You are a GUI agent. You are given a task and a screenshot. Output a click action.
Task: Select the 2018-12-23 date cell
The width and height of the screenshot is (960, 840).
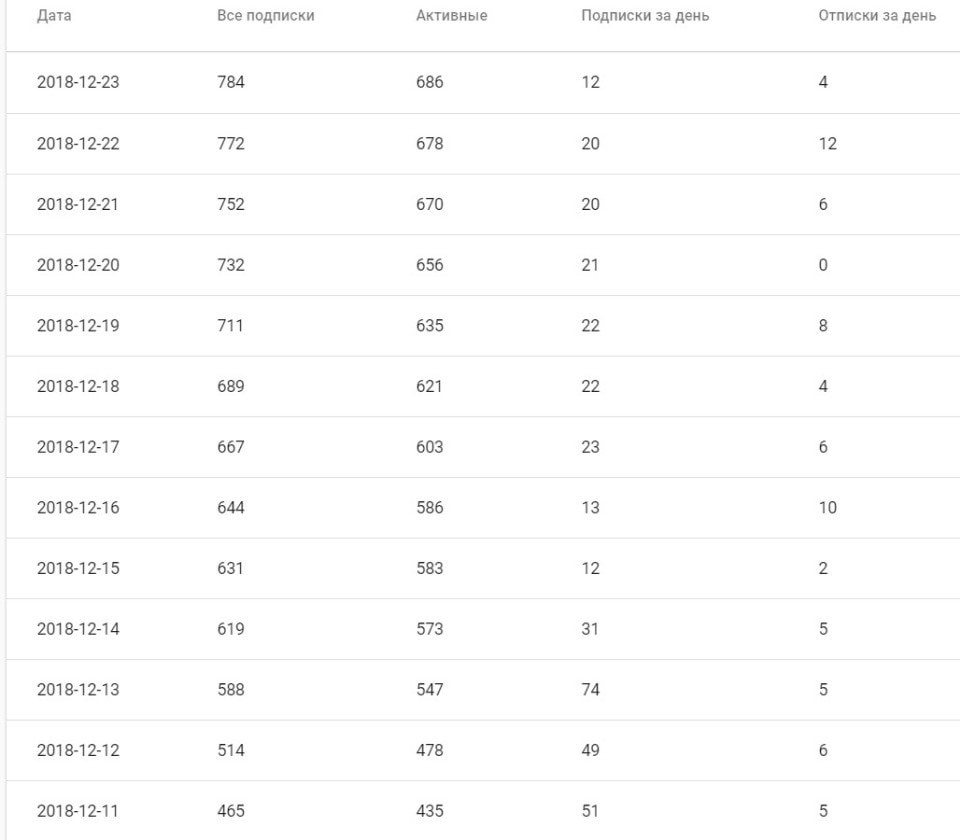(x=78, y=83)
